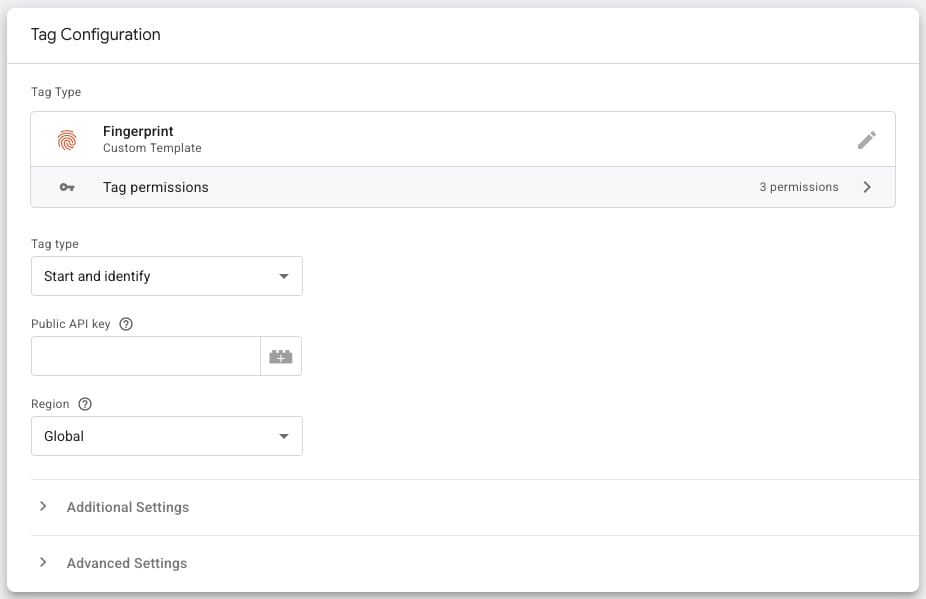Viewport: 926px width, 599px height.
Task: Click the 'Region' label text
Action: tap(50, 404)
